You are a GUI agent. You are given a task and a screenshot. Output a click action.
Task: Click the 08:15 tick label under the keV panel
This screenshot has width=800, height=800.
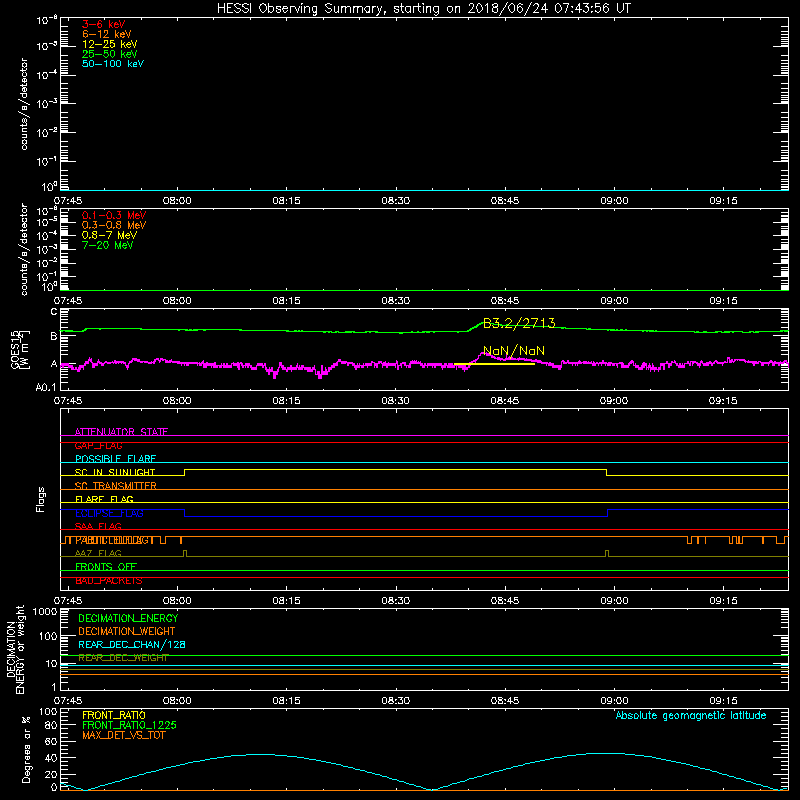[286, 201]
